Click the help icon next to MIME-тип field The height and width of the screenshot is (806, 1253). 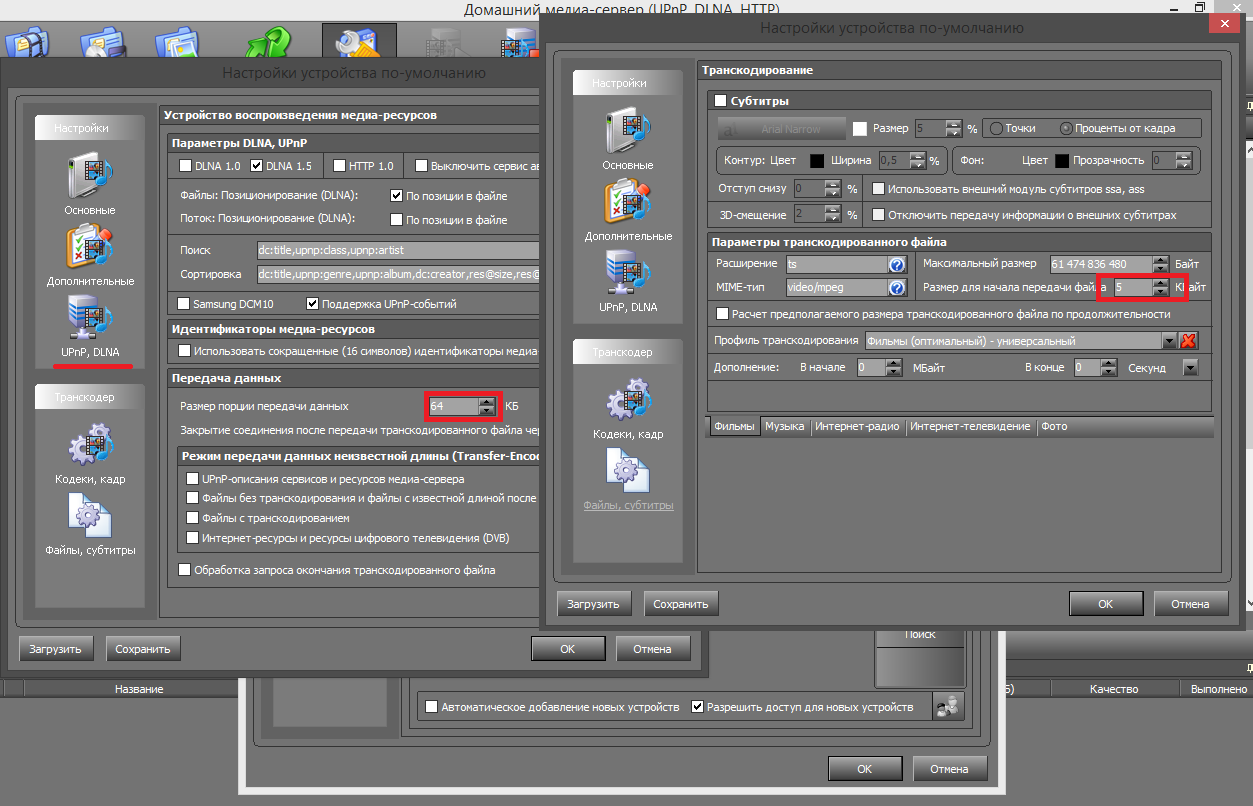[897, 288]
